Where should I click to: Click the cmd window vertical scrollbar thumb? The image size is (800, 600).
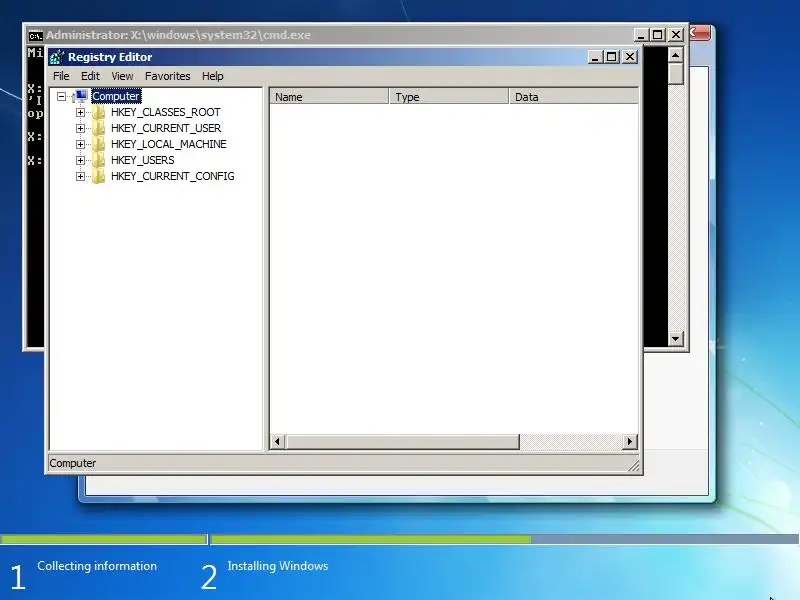[676, 73]
